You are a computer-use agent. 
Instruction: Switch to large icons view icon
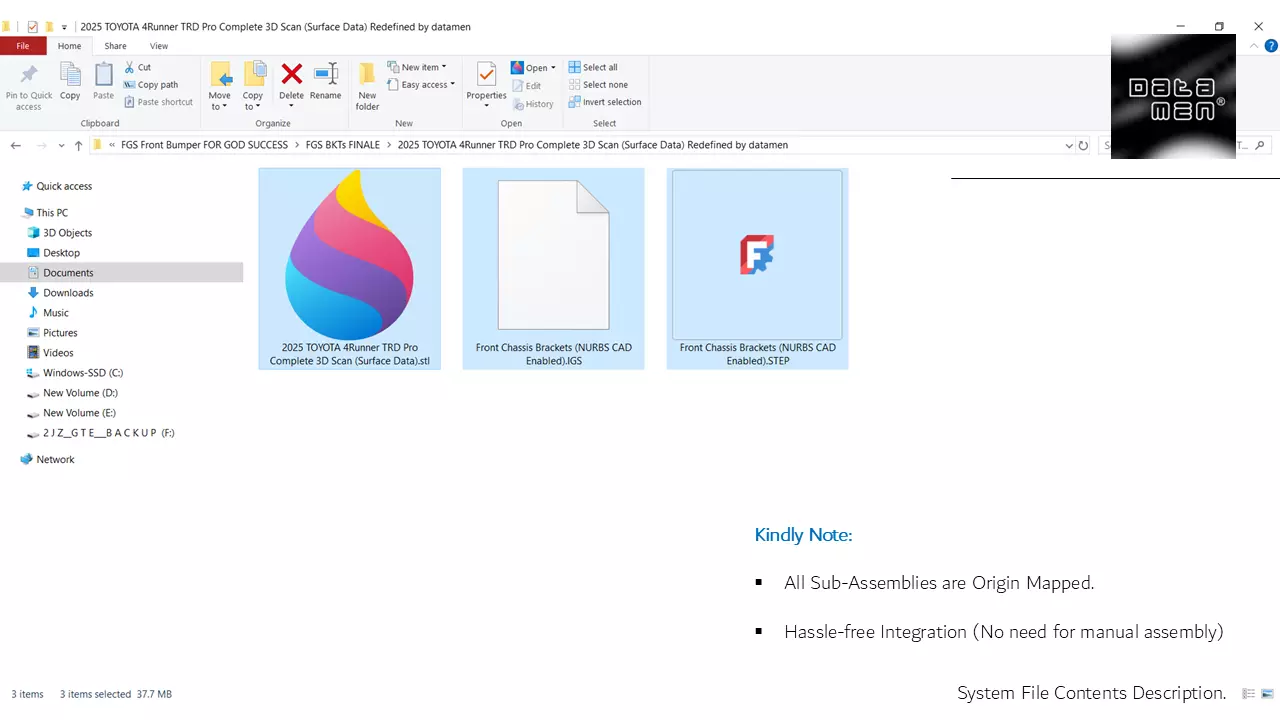[1267, 694]
